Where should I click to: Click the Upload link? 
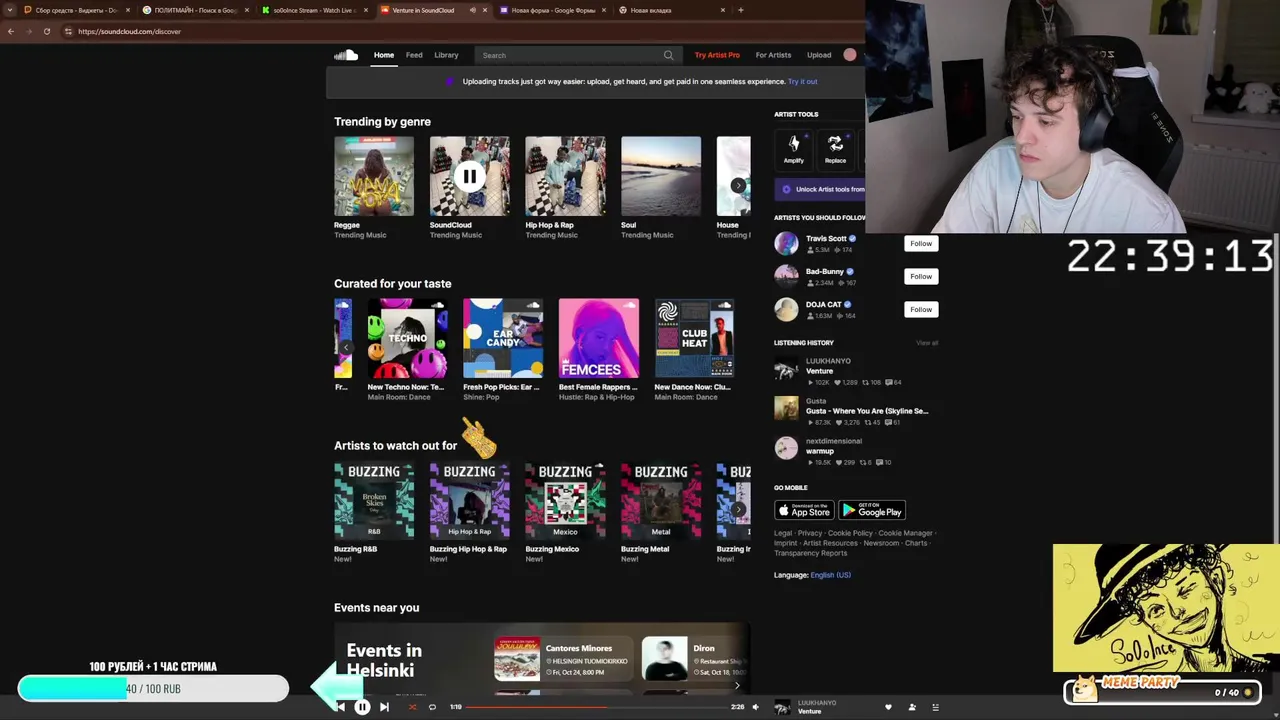819,55
